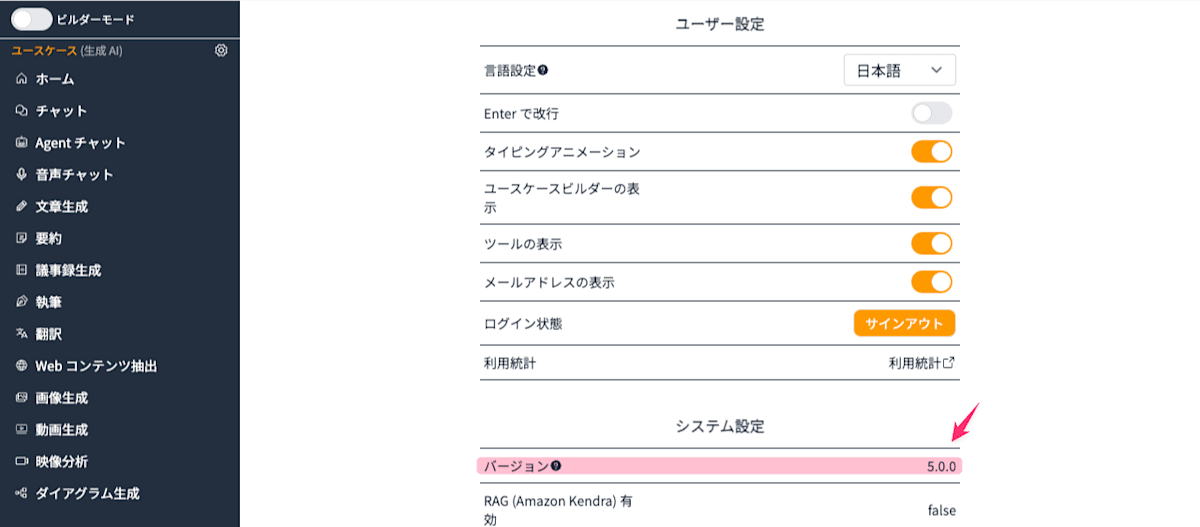Click the サインアウト button
Screen dimensions: 1200x527
point(904,323)
